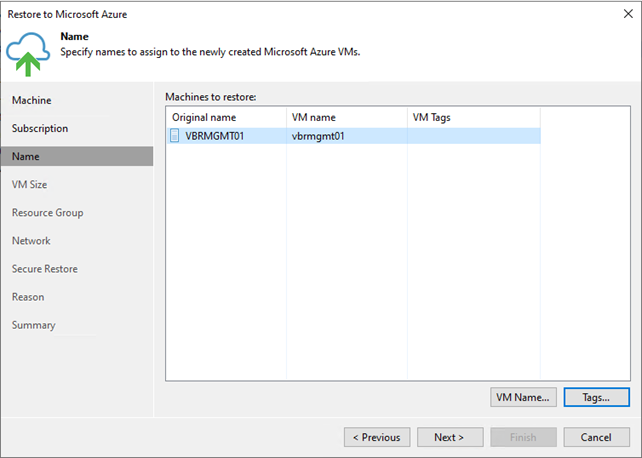Click the cloud upload wizard icon

(28, 54)
